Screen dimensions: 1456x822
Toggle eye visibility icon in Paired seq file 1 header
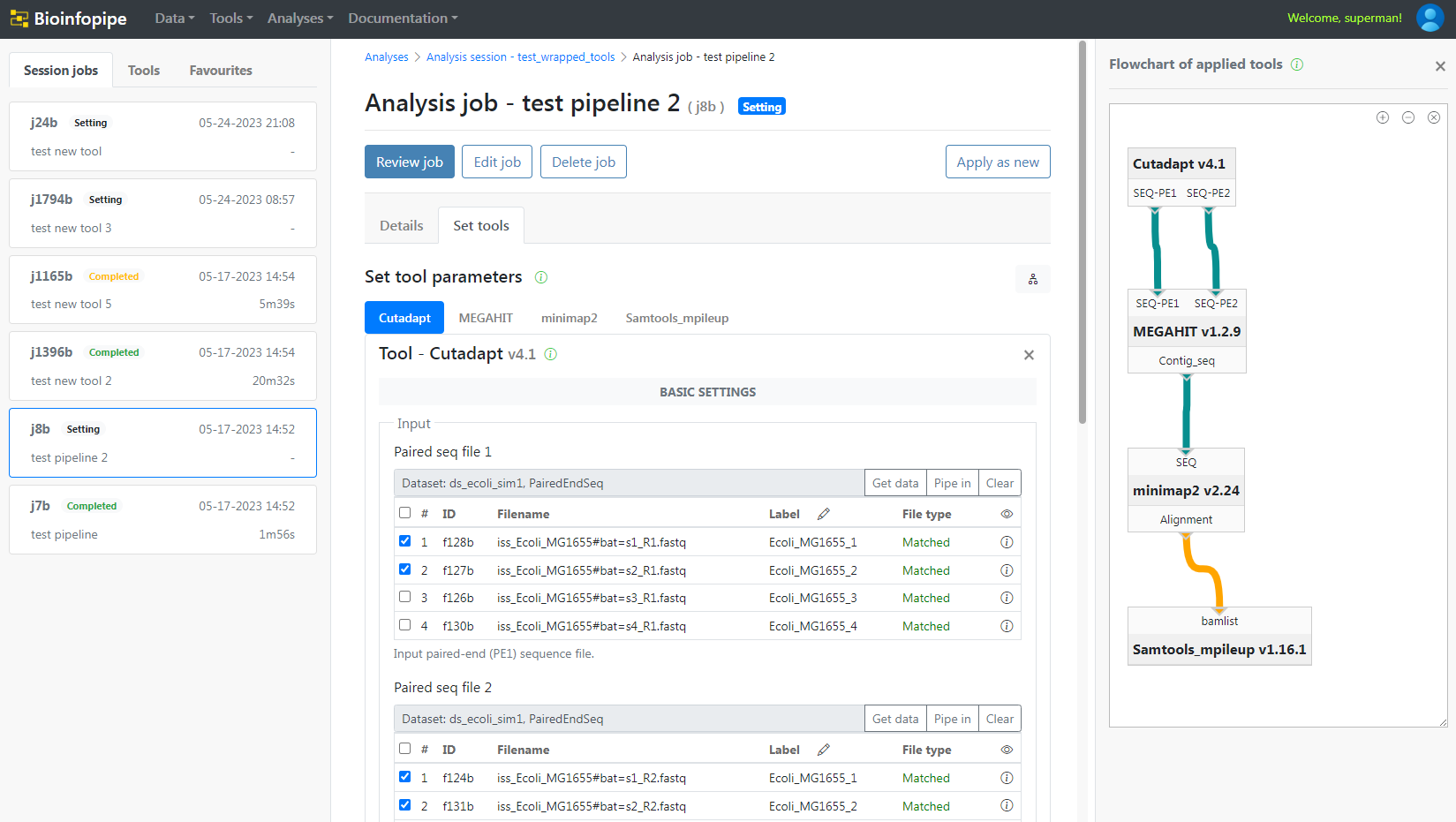click(x=1007, y=514)
